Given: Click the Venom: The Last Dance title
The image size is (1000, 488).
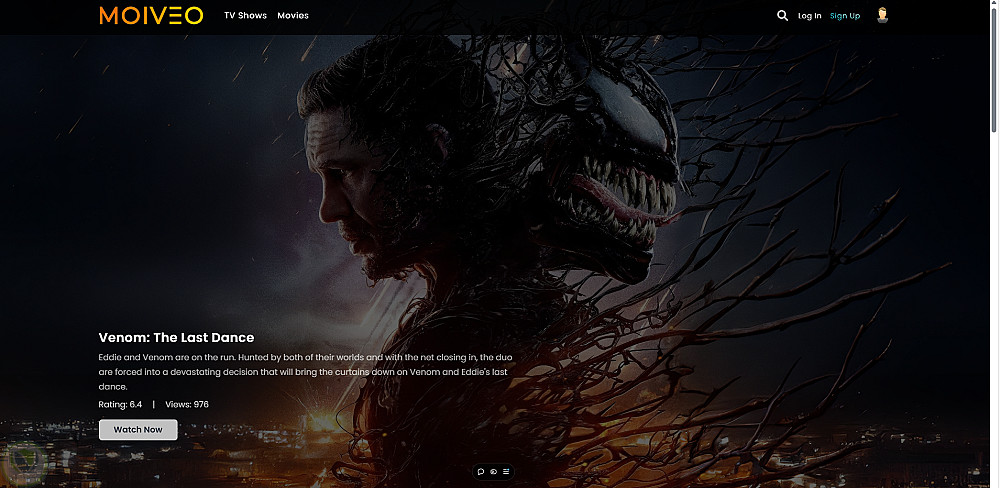Looking at the screenshot, I should (x=177, y=337).
